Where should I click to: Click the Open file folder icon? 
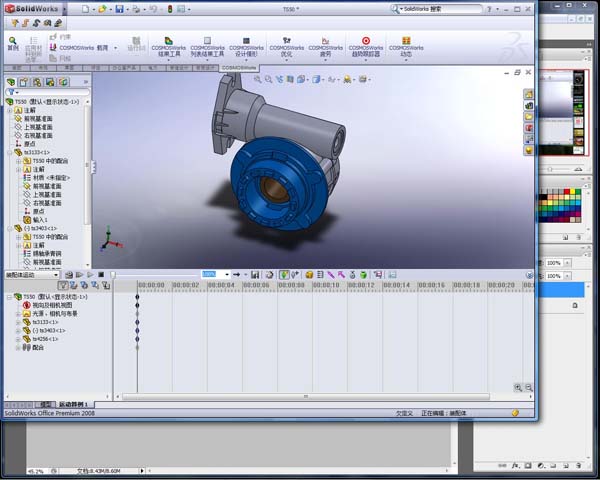click(102, 9)
